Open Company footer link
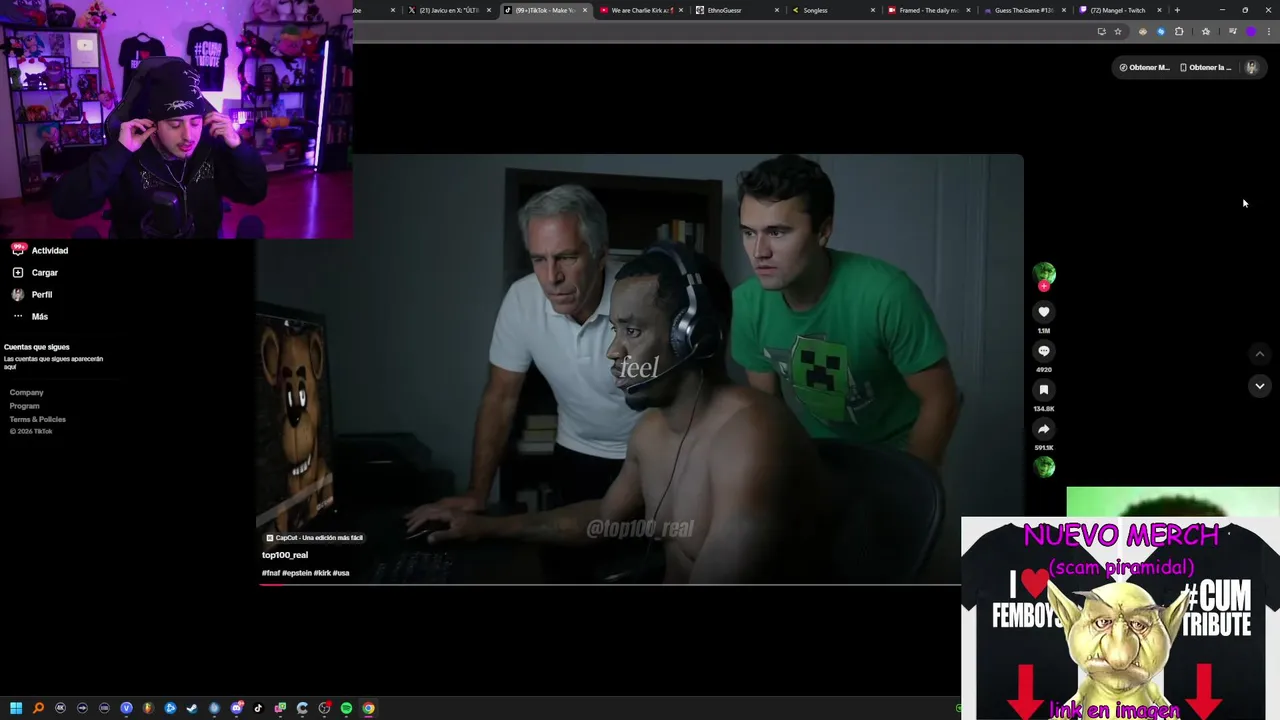The image size is (1280, 720). tap(27, 393)
